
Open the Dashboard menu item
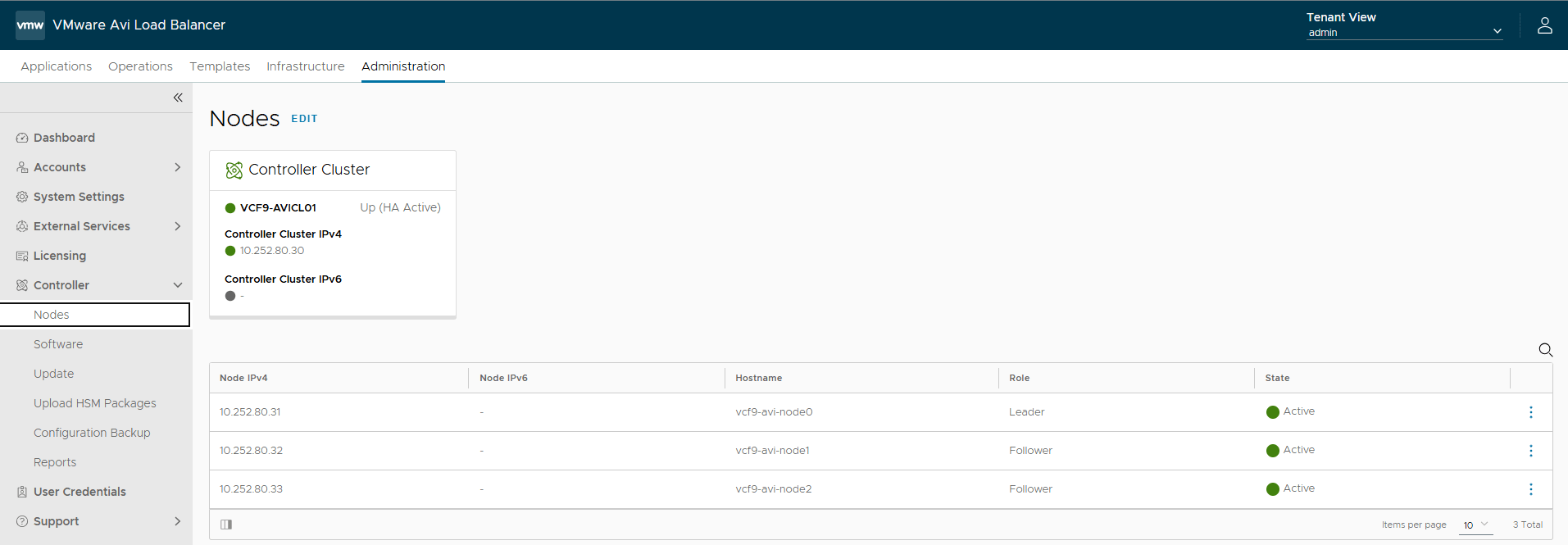pyautogui.click(x=64, y=138)
